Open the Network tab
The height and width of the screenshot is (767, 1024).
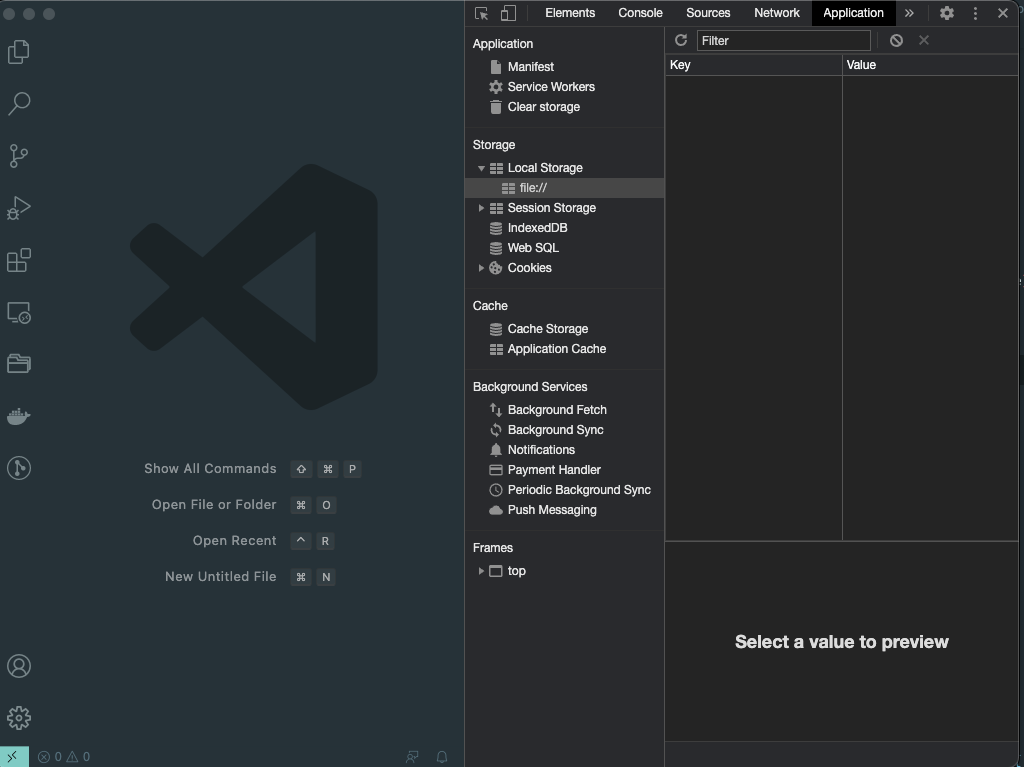coord(776,13)
